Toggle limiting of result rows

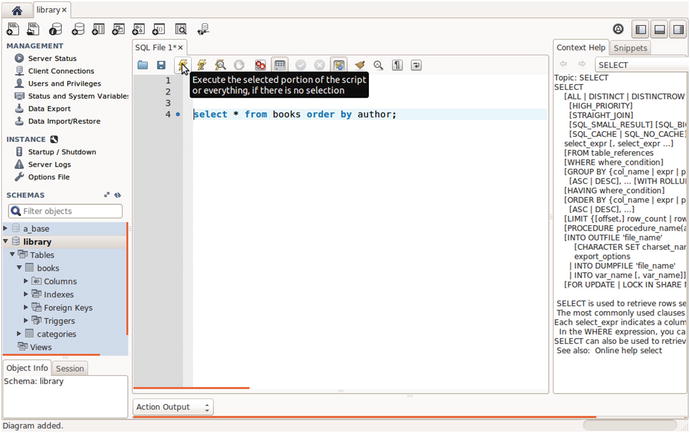(x=280, y=65)
